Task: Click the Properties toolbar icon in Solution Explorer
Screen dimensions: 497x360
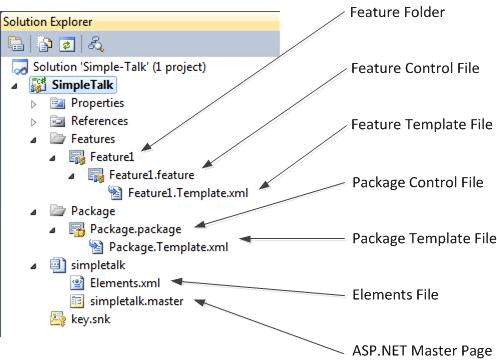Action: 16,44
